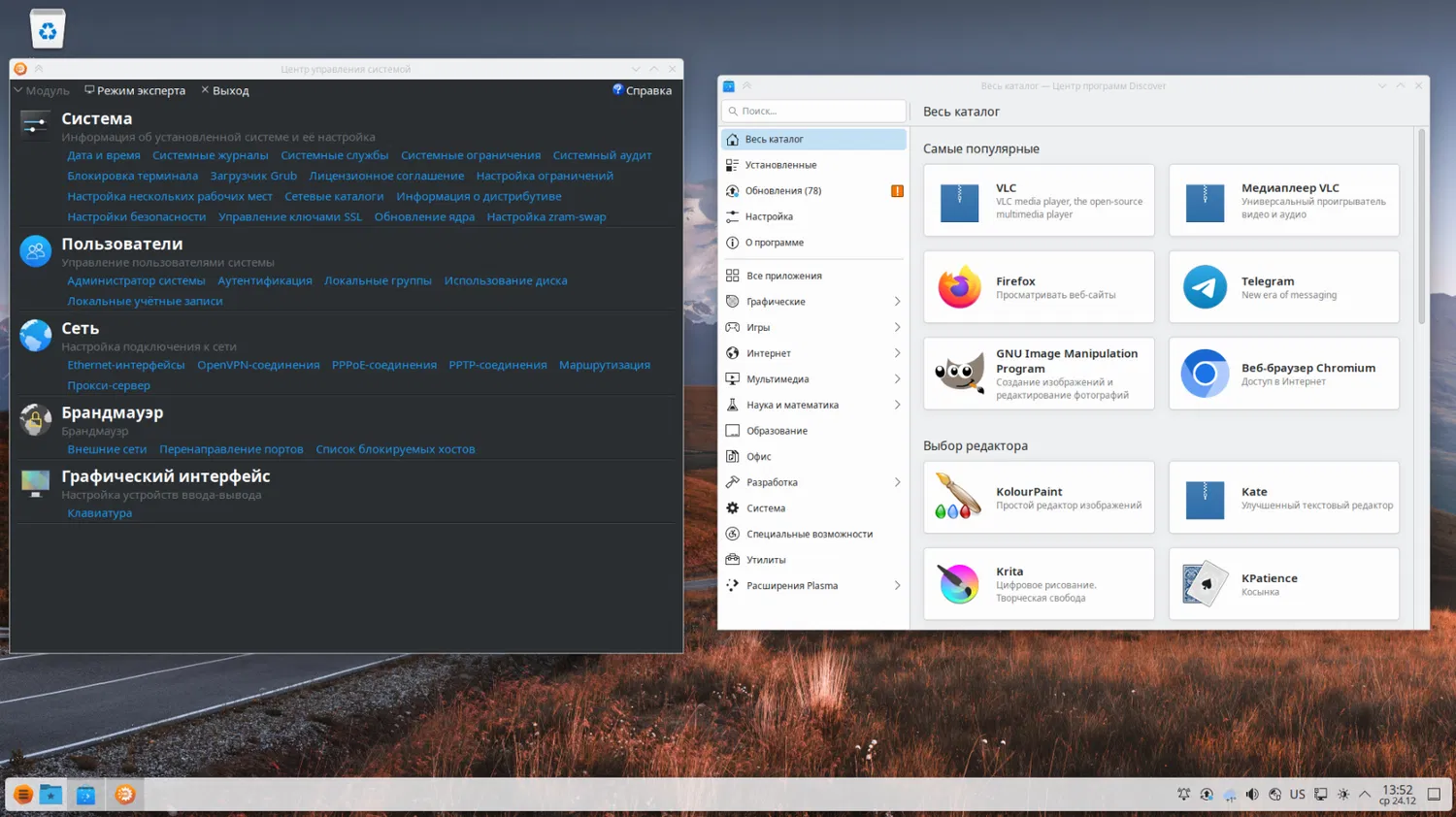The width and height of the screenshot is (1456, 817).
Task: Select Все приложения in Discover sidebar
Action: click(x=813, y=276)
